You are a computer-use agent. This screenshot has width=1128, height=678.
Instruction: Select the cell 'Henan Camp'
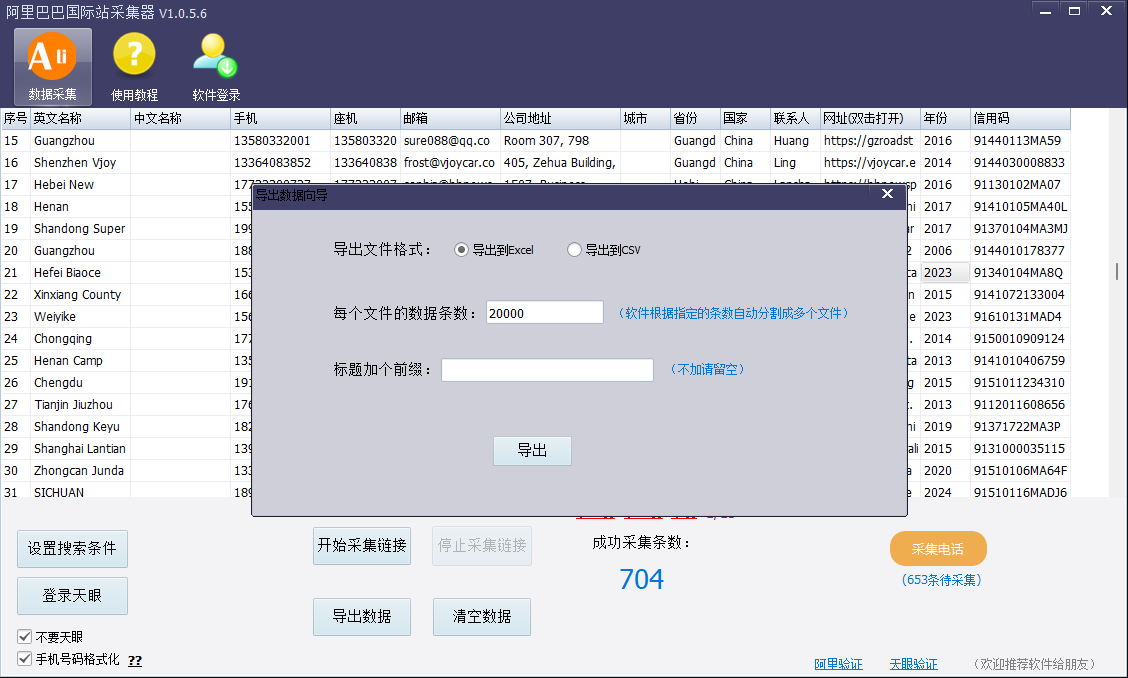pyautogui.click(x=81, y=361)
